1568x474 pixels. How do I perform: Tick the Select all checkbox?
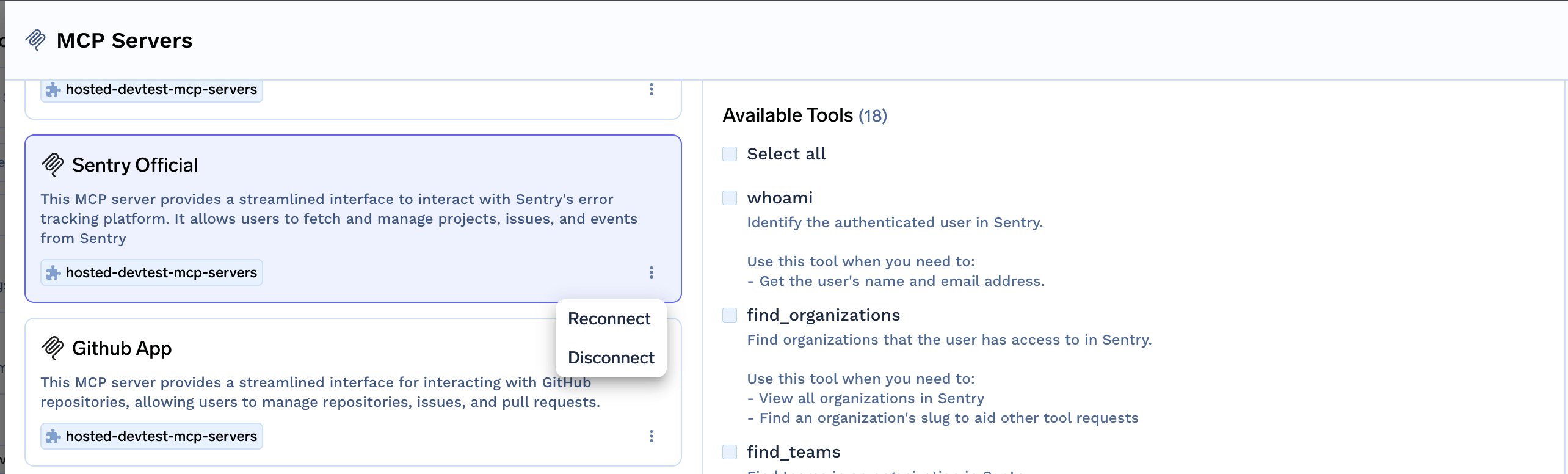[x=730, y=154]
